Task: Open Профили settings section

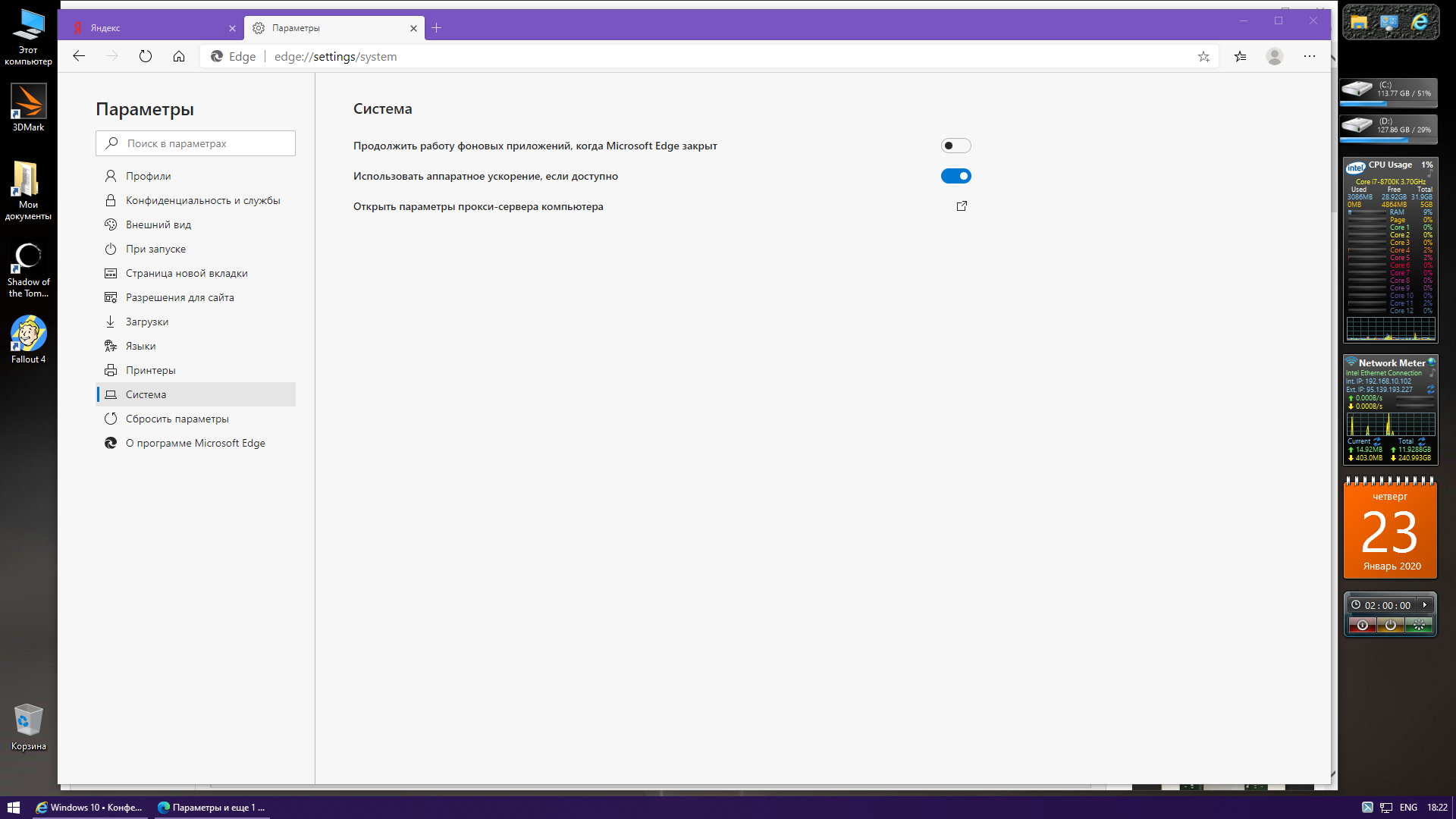Action: click(148, 176)
